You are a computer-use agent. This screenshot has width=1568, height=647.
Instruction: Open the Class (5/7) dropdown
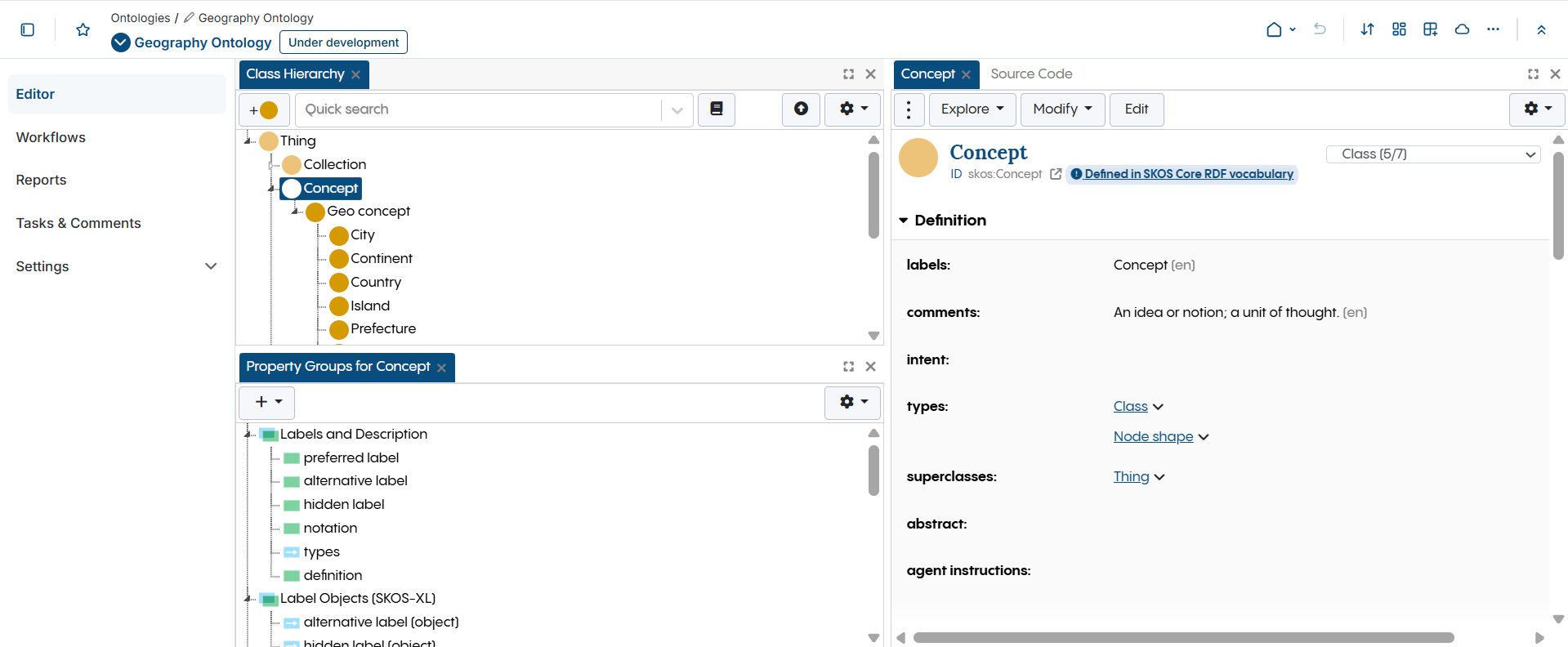click(1432, 154)
